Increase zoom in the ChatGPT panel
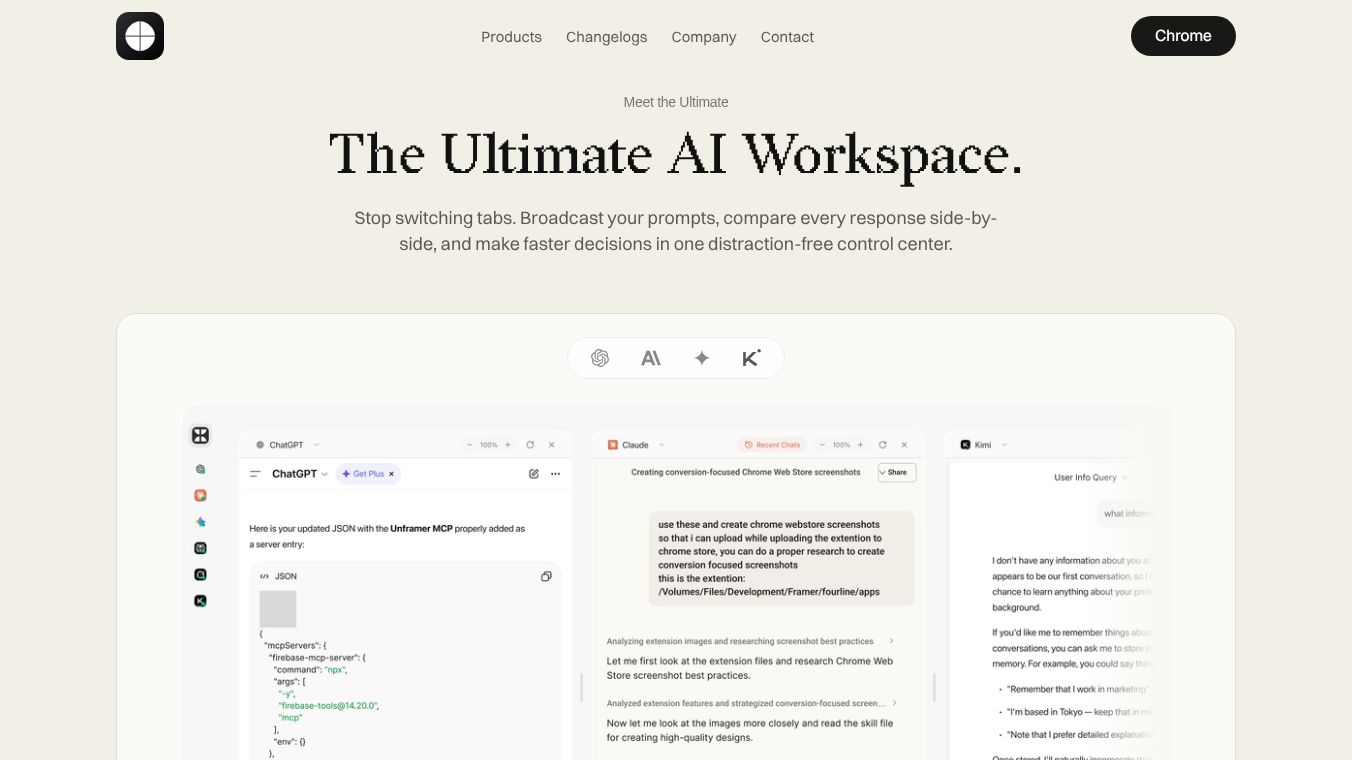The image size is (1352, 760). (508, 445)
